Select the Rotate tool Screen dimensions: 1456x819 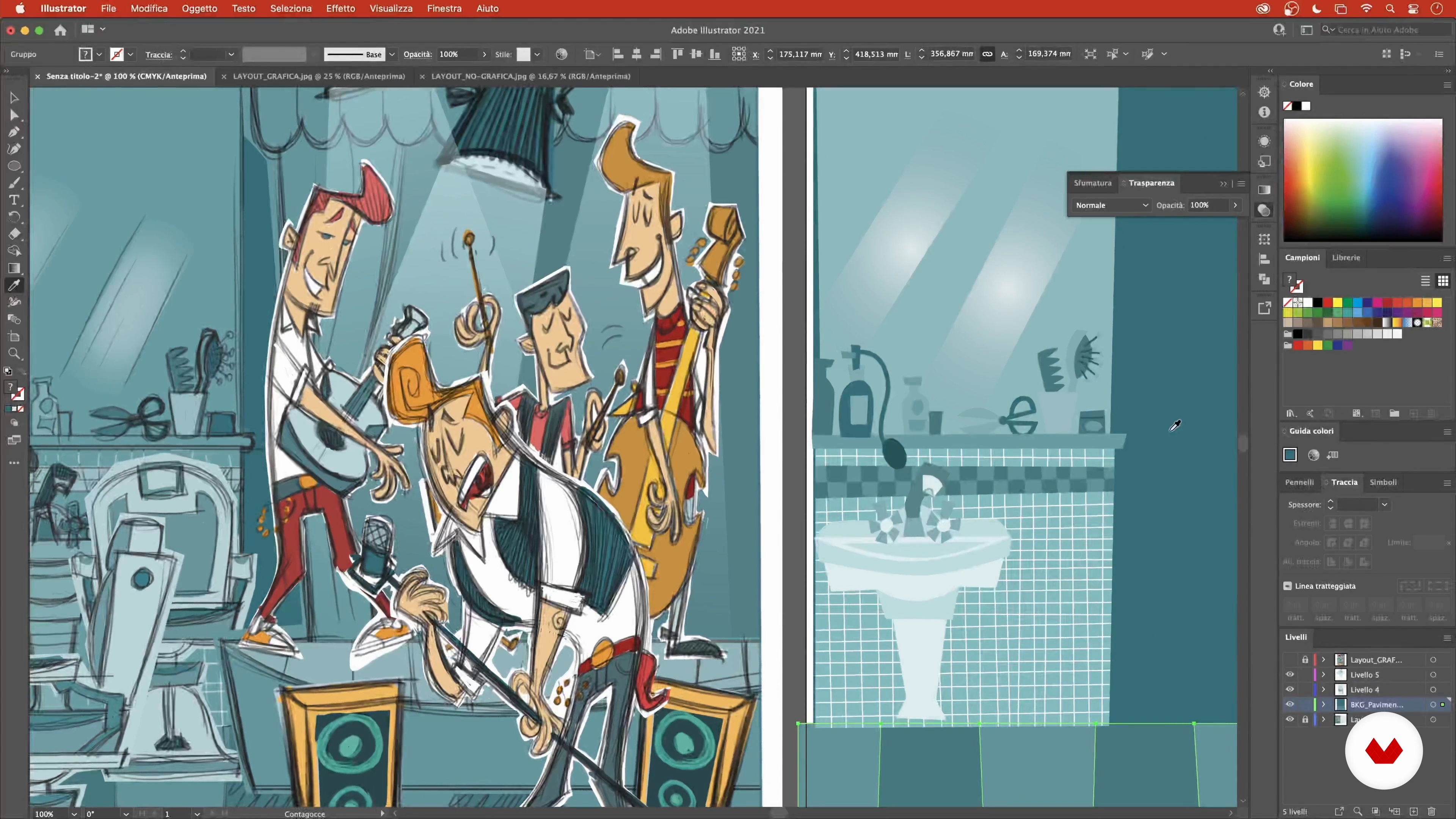[x=14, y=217]
